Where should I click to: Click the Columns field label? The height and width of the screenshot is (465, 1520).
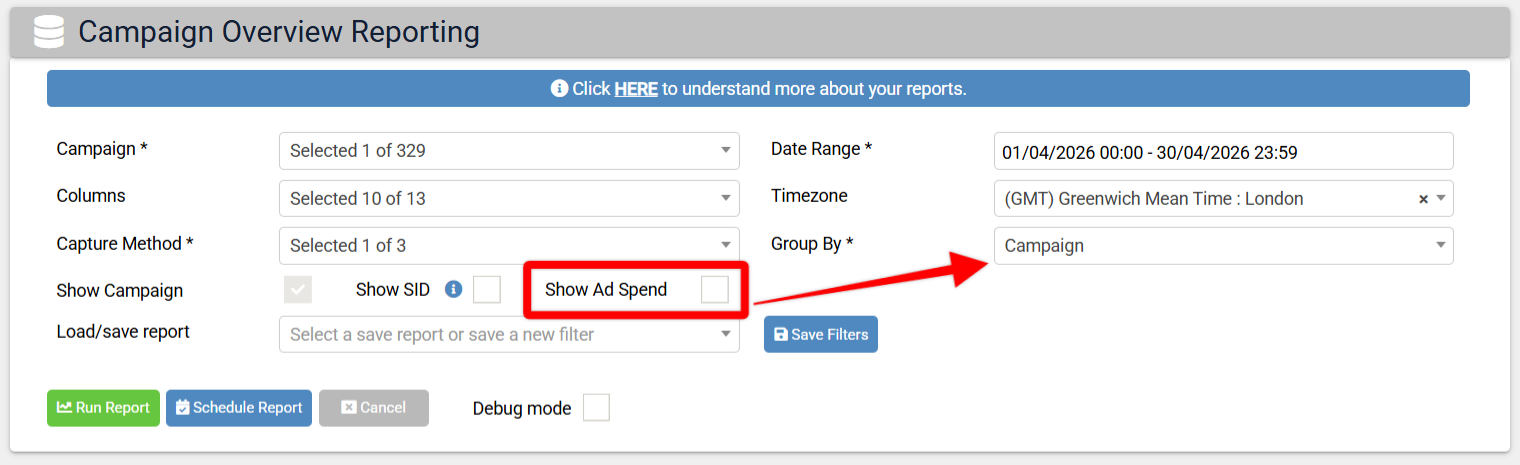tap(91, 196)
